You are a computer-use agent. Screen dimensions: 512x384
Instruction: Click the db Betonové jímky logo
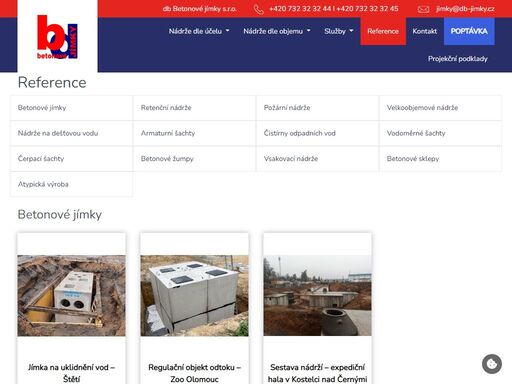57,37
